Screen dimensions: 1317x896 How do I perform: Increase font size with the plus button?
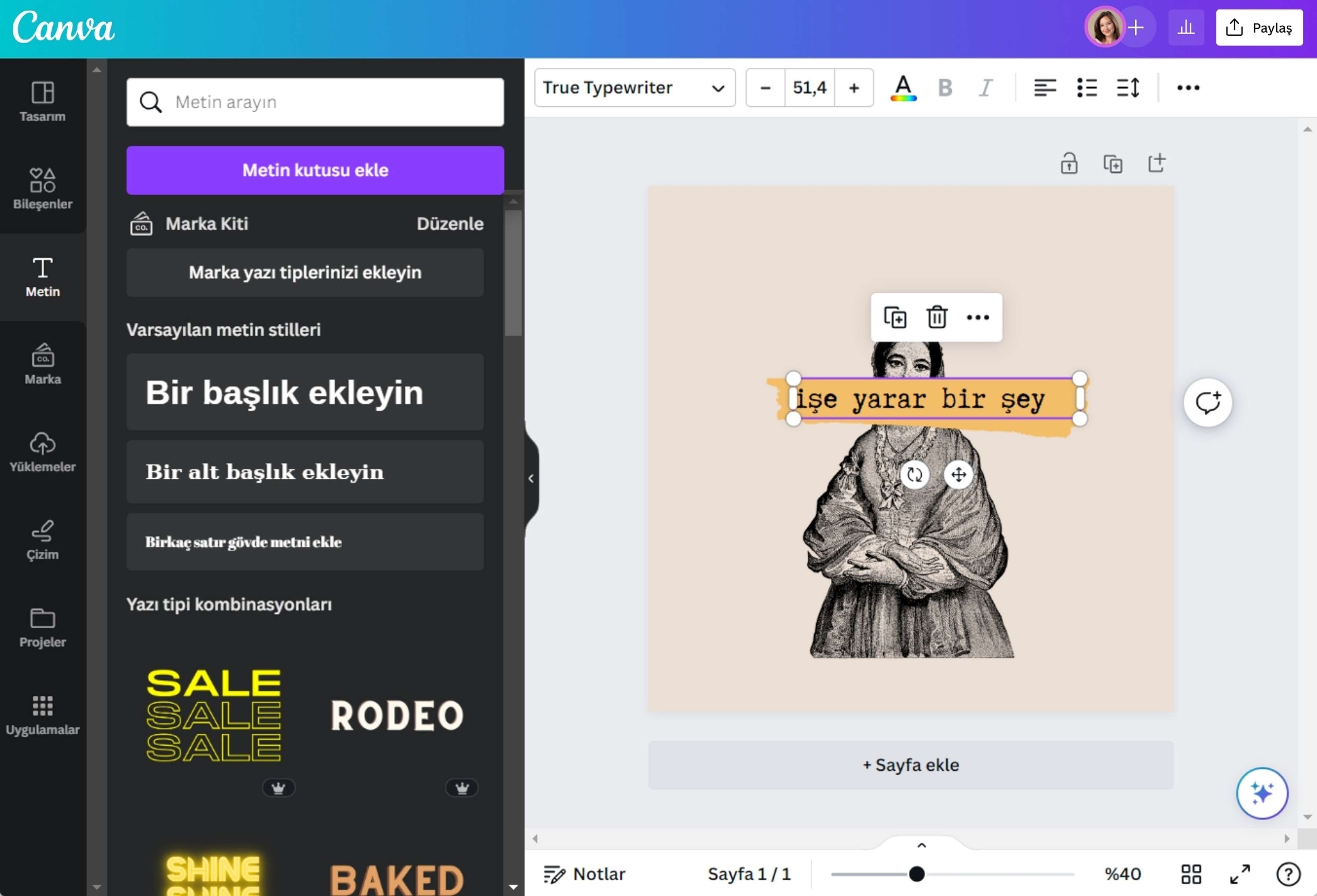point(854,88)
